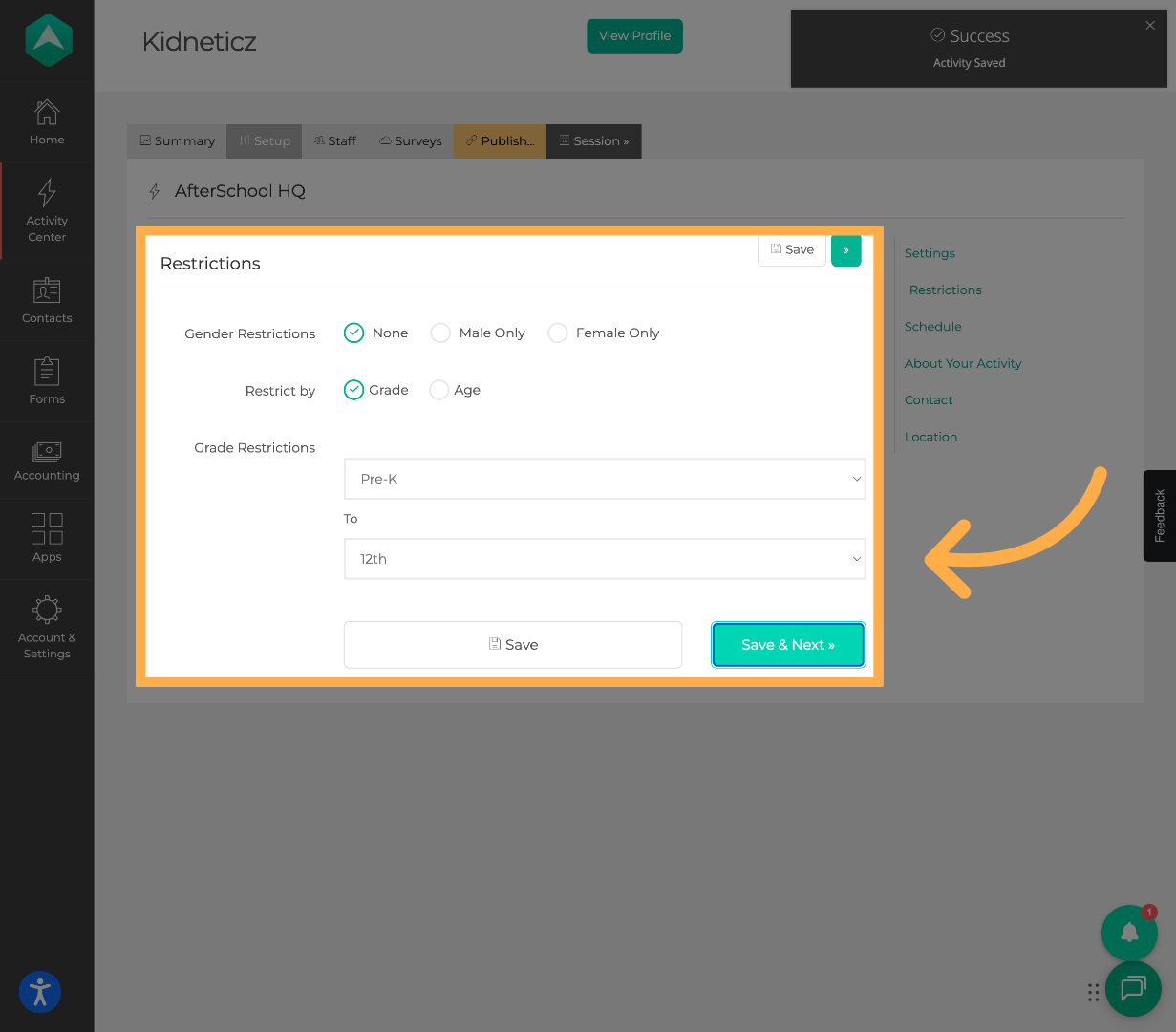Switch to the Staff tab
Screen dimensions: 1176x1032
(335, 141)
